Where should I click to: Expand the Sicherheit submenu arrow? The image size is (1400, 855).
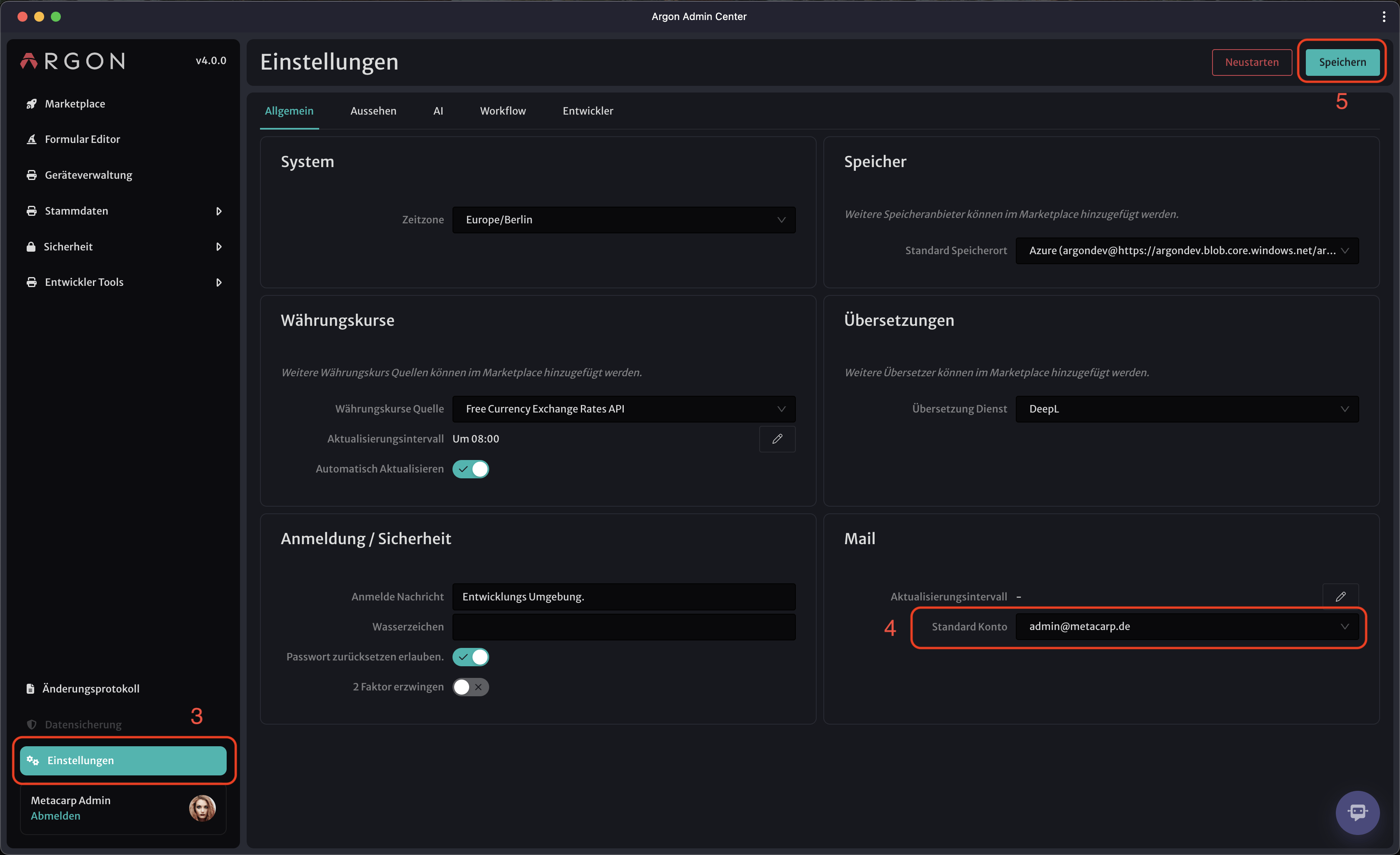pyautogui.click(x=219, y=247)
